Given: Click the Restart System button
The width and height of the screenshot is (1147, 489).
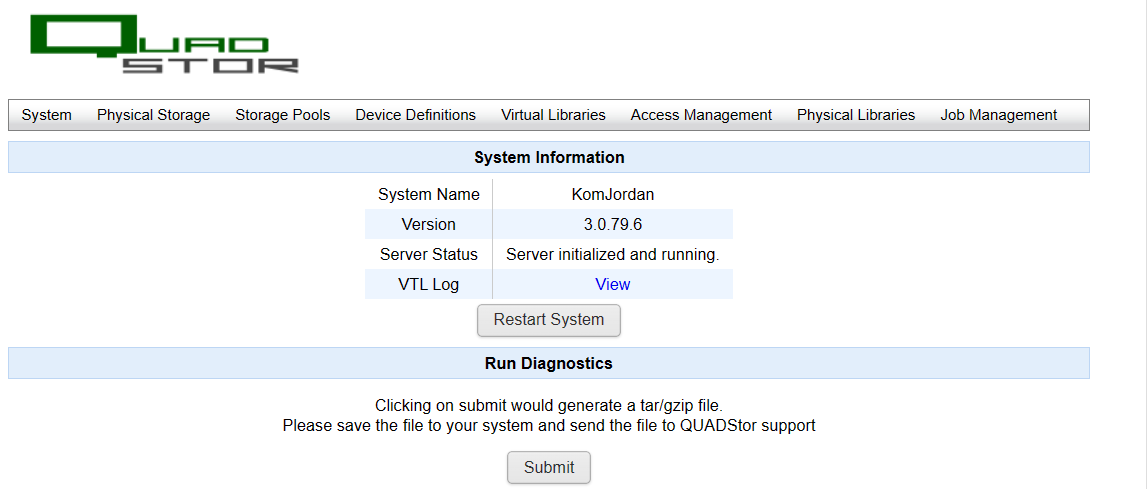Looking at the screenshot, I should point(549,320).
